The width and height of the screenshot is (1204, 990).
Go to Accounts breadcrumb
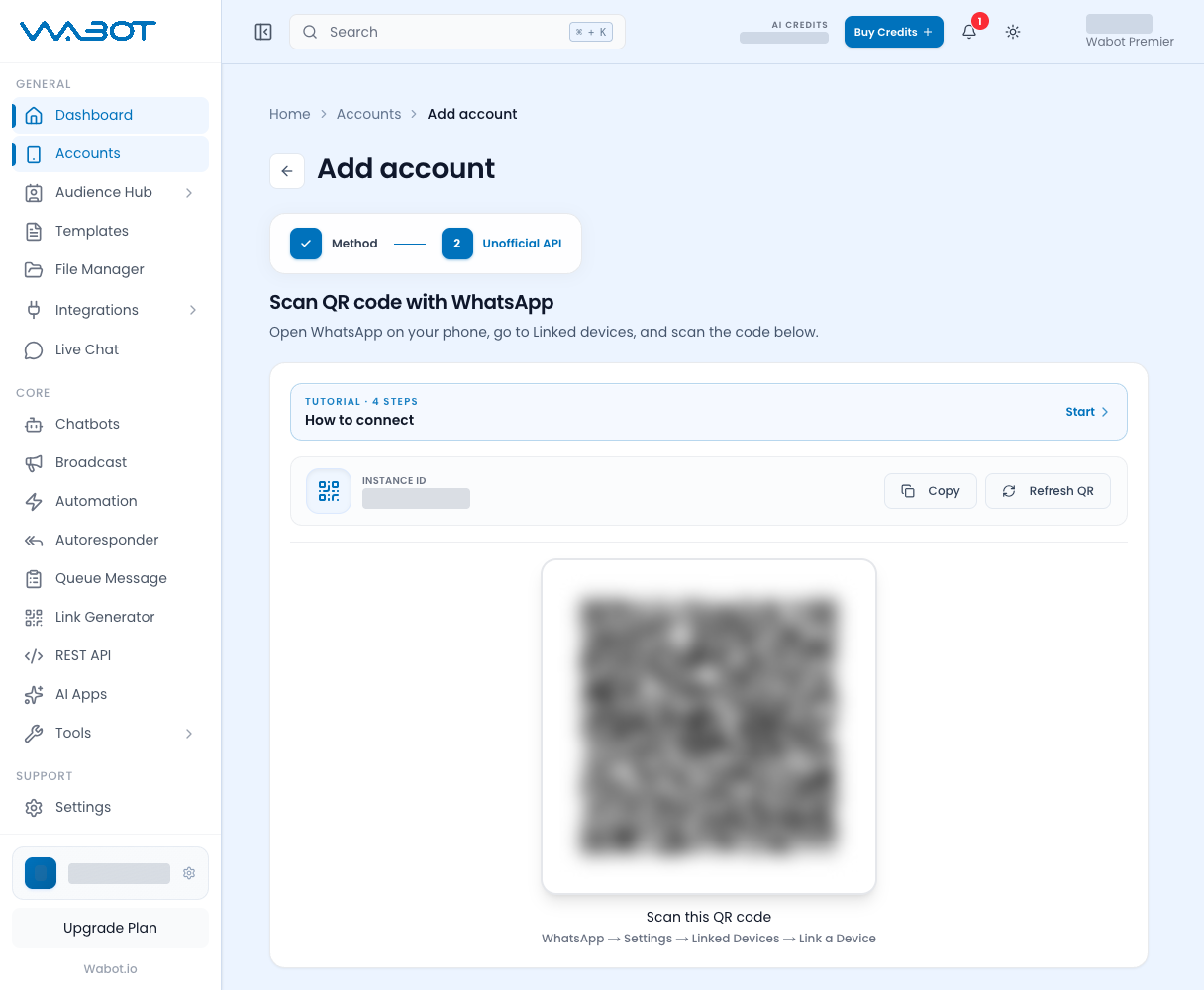pyautogui.click(x=368, y=114)
